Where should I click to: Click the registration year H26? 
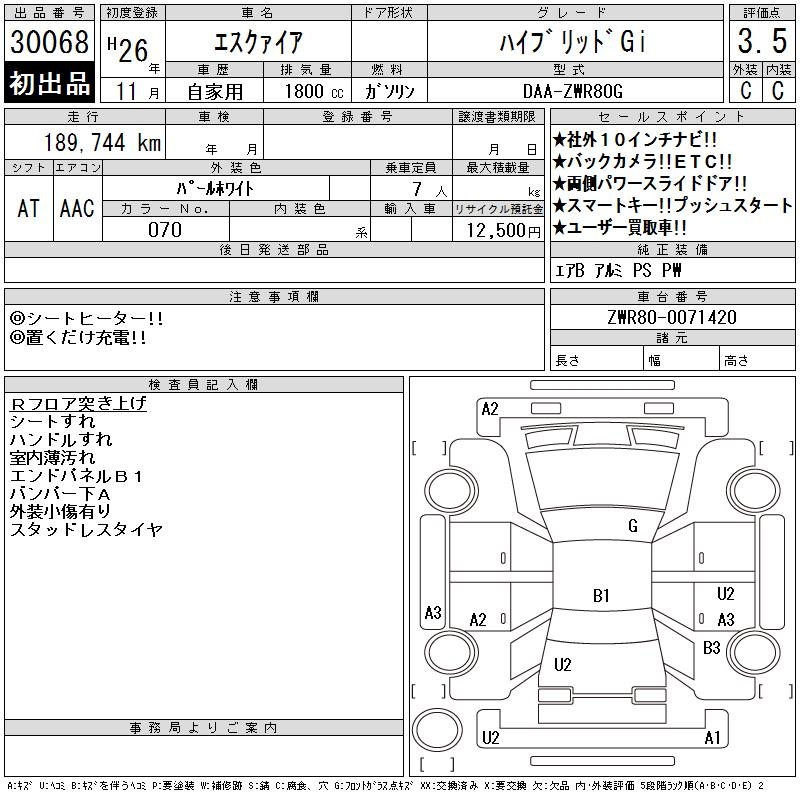point(128,49)
